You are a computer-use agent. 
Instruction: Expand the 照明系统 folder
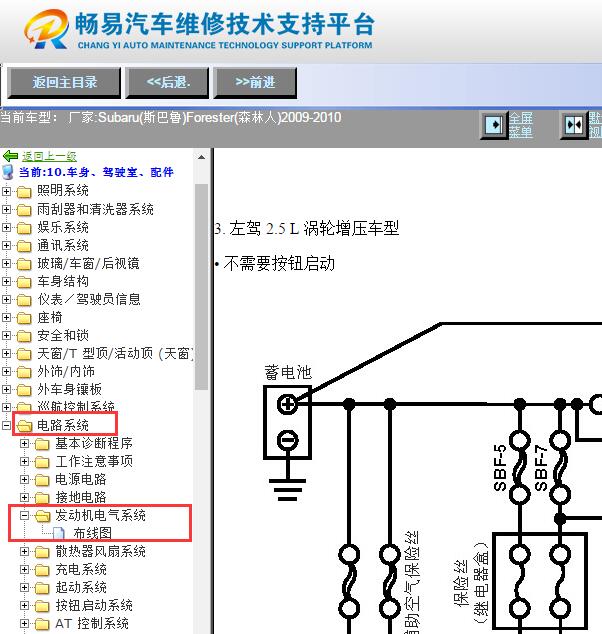click(6, 191)
